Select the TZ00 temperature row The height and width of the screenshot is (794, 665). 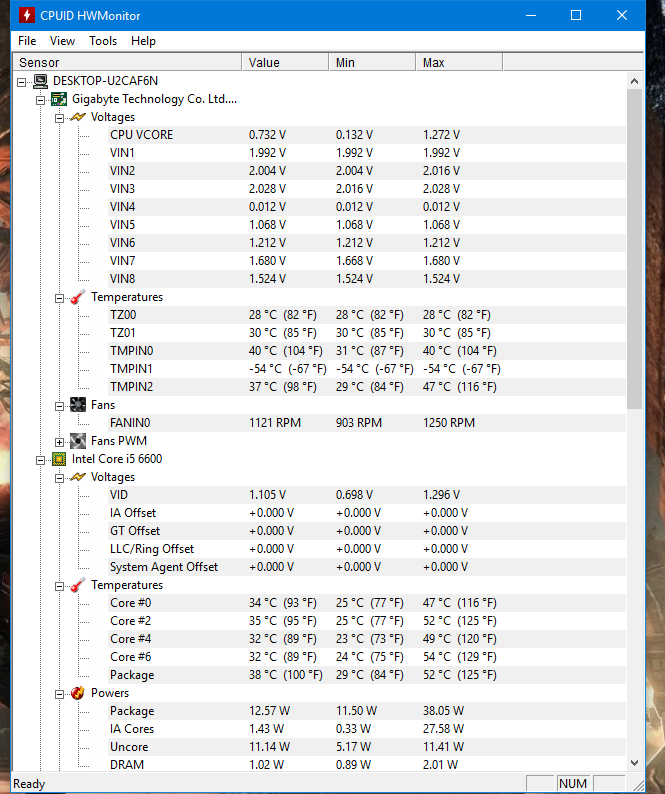tap(367, 315)
